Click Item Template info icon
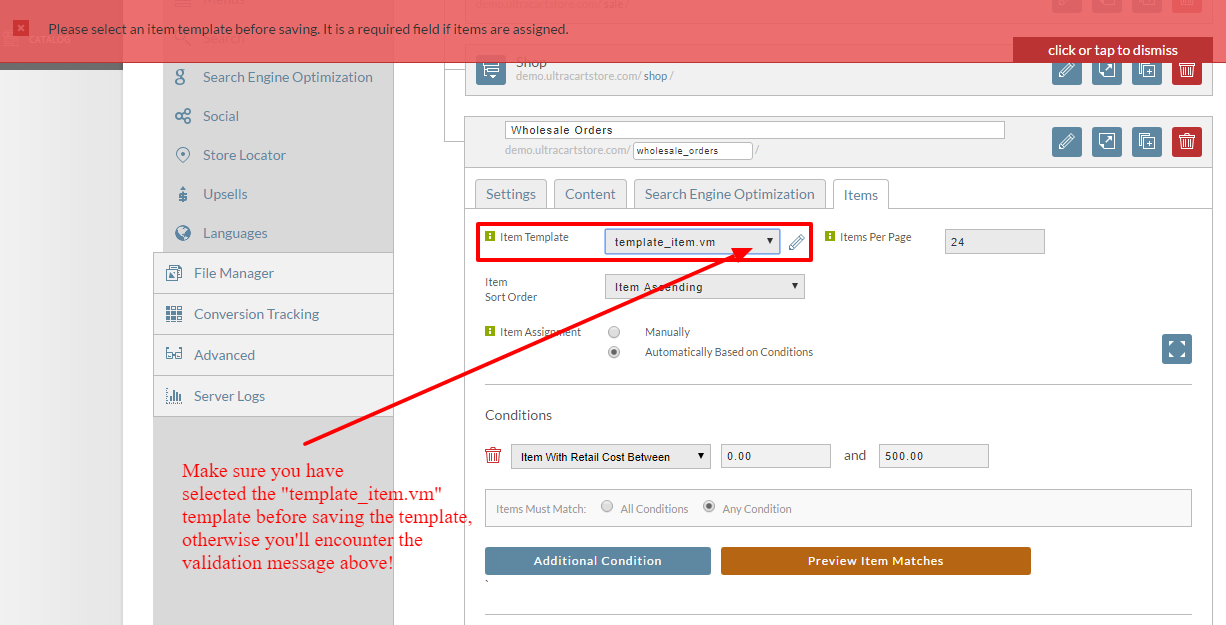 (490, 237)
